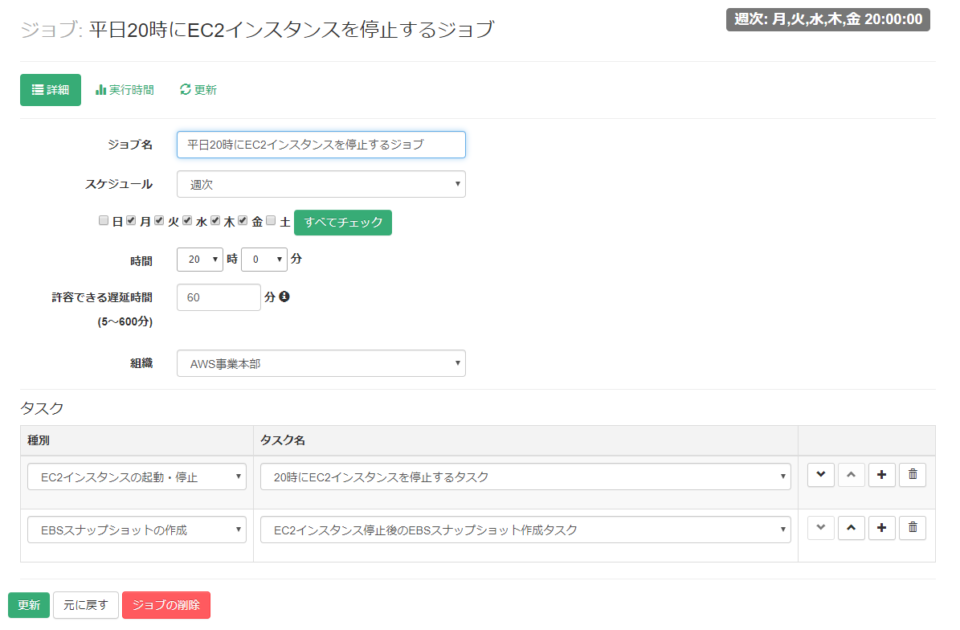
Task: Open the スケジュール (schedule) dropdown
Action: tap(321, 184)
